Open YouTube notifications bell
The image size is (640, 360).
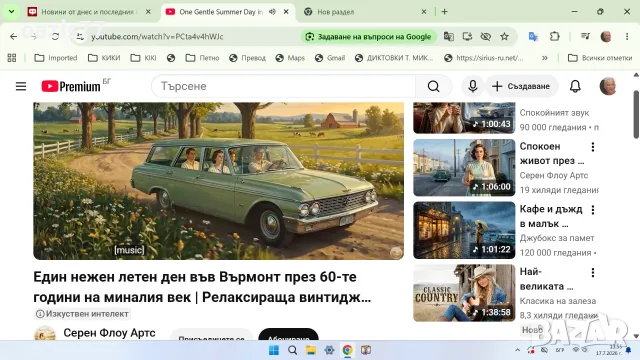pos(575,86)
